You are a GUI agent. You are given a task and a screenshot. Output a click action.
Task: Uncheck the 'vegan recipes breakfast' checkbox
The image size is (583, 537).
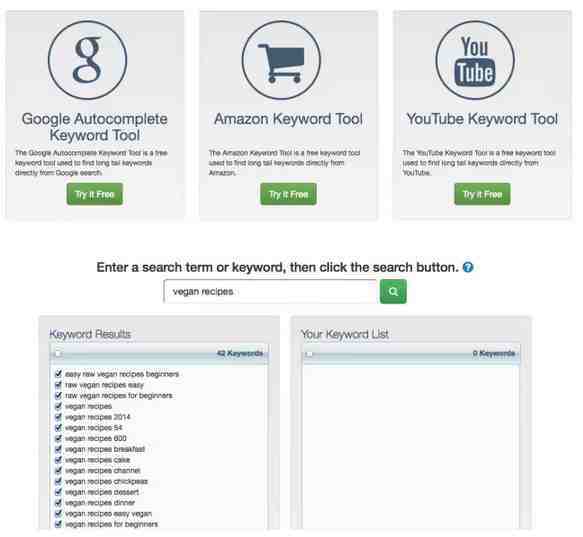[x=58, y=449]
